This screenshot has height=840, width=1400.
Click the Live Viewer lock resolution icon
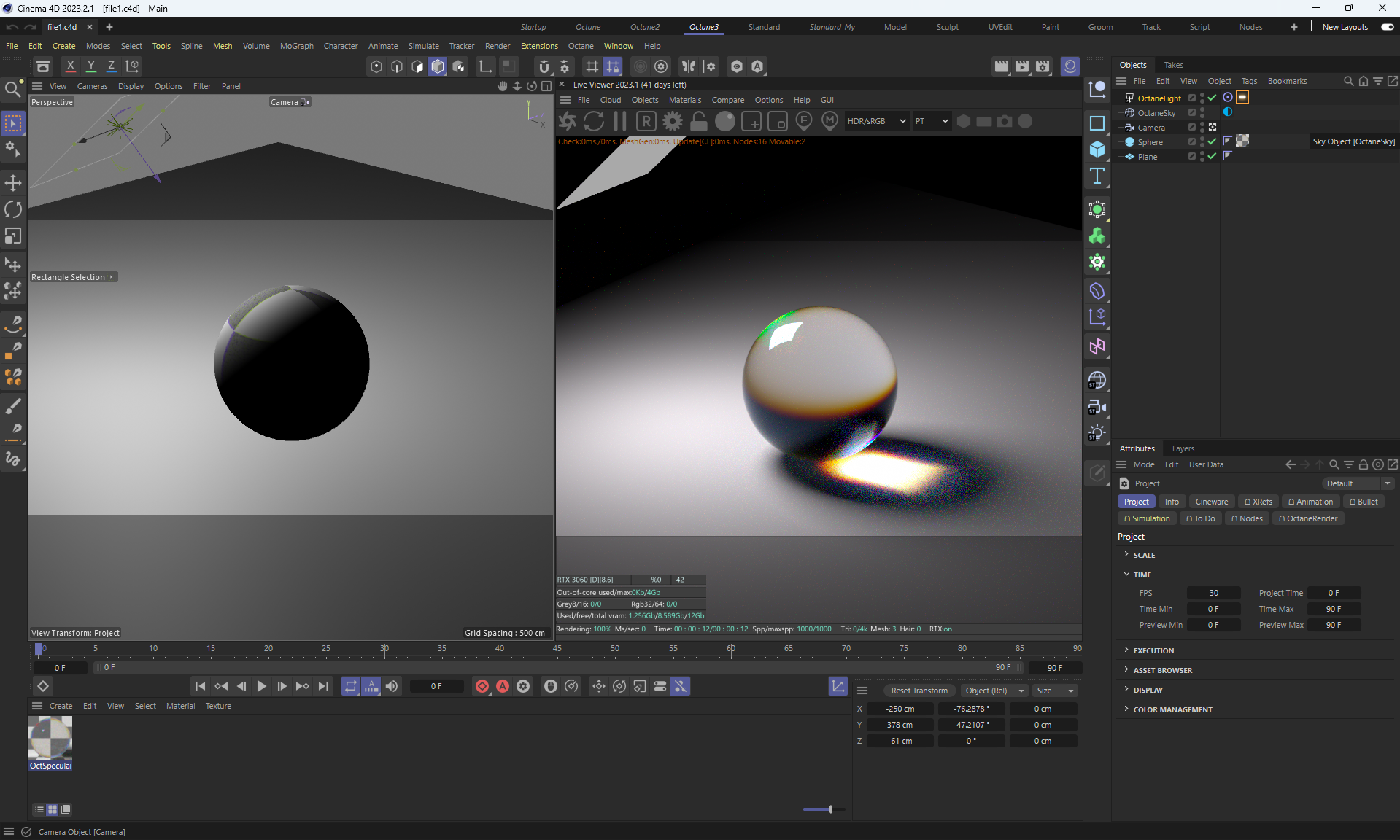tap(699, 121)
